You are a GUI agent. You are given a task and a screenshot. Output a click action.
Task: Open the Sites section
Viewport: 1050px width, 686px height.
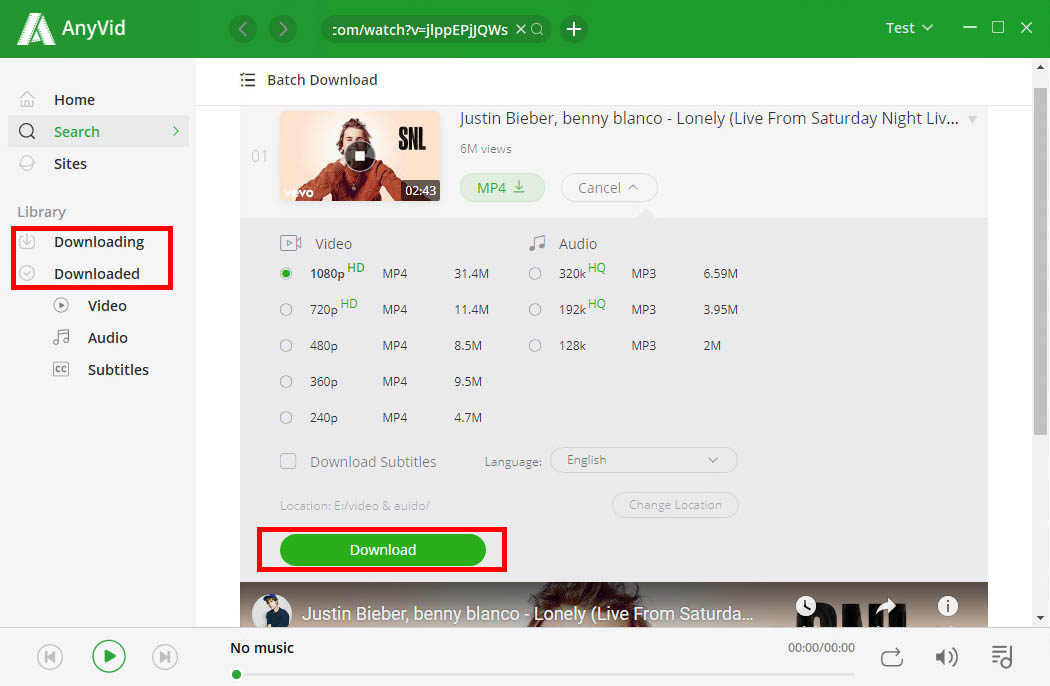click(70, 163)
